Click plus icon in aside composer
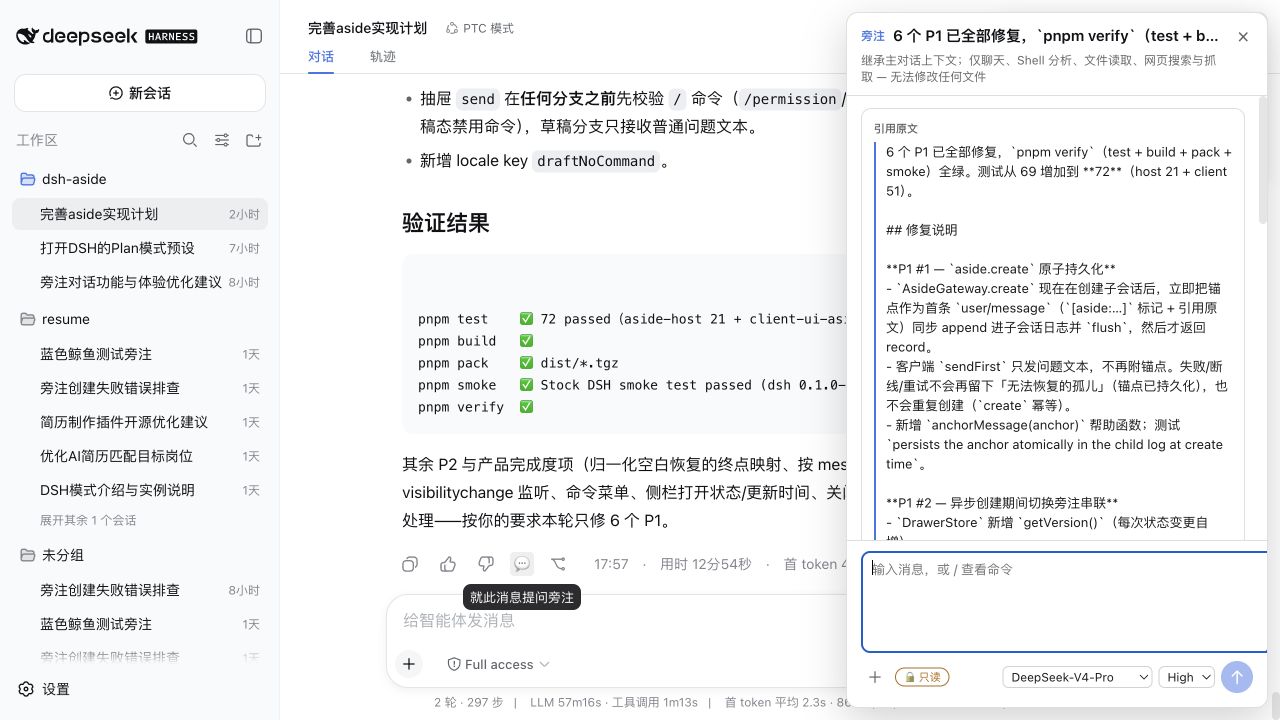The height and width of the screenshot is (720, 1280). pos(875,677)
